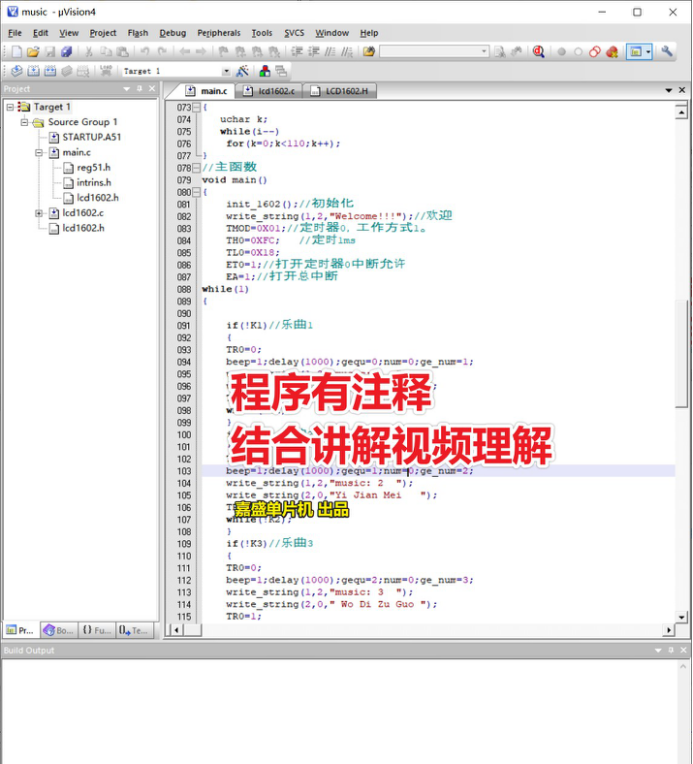Indent selected lines icon
693x764 pixels.
[x=297, y=52]
